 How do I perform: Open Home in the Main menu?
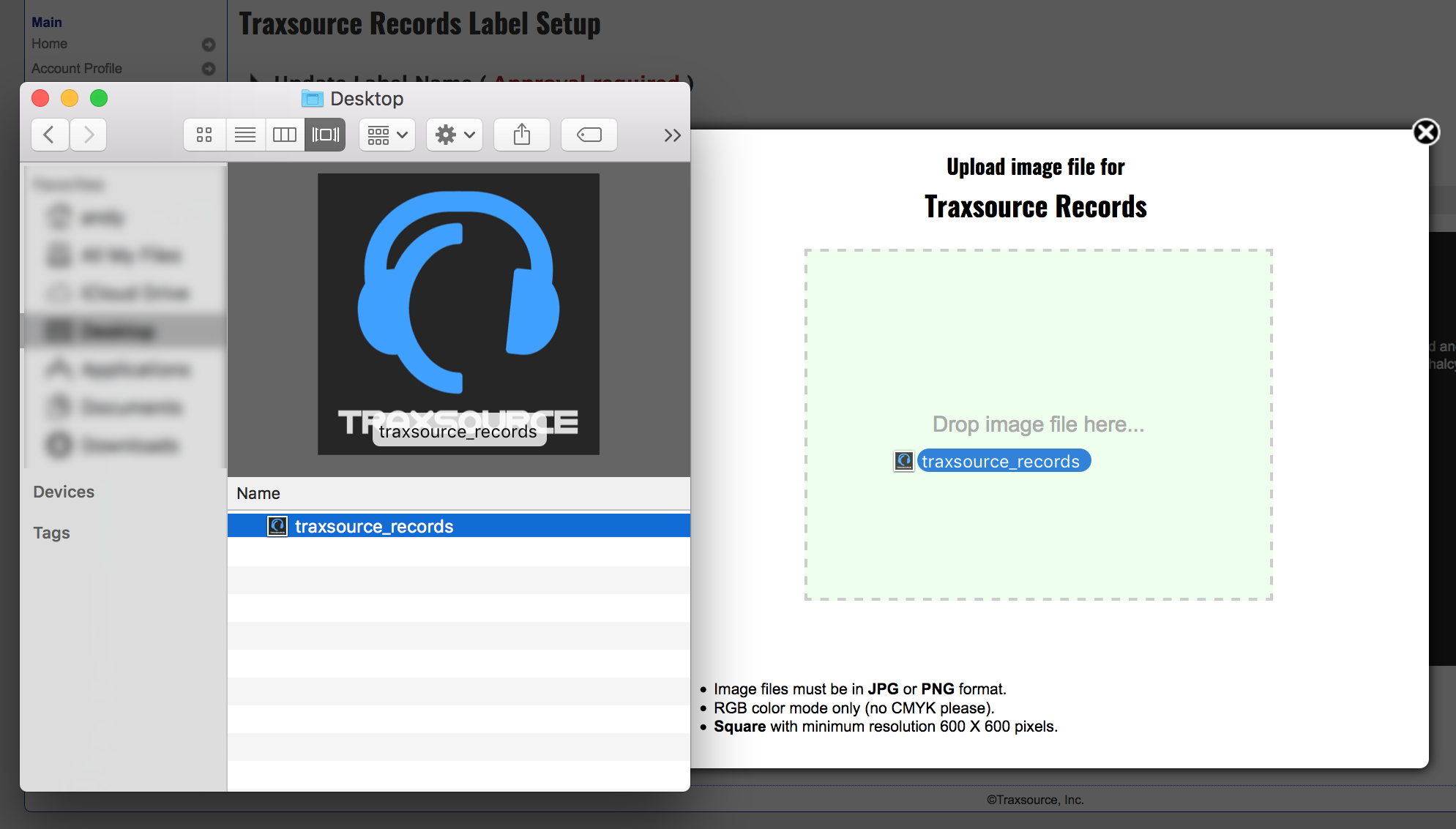(50, 44)
